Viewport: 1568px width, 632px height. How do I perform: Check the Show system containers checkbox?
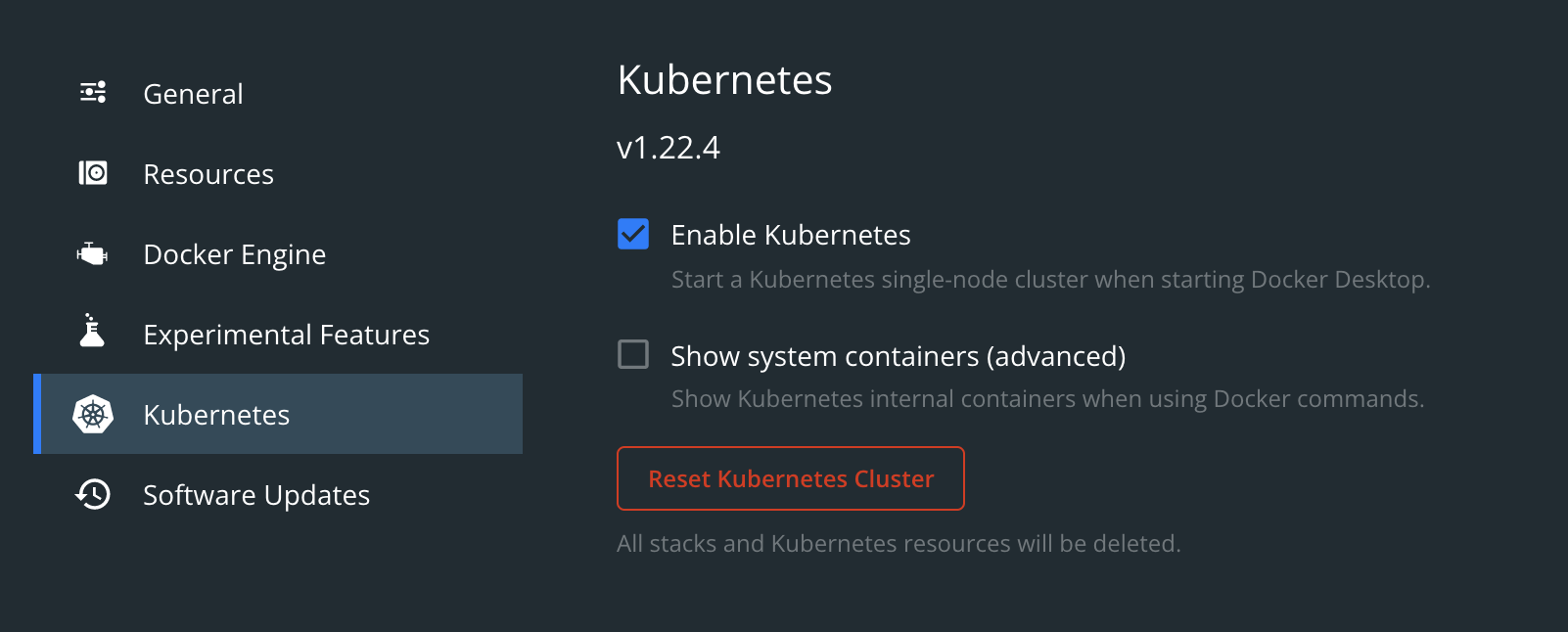(x=633, y=354)
